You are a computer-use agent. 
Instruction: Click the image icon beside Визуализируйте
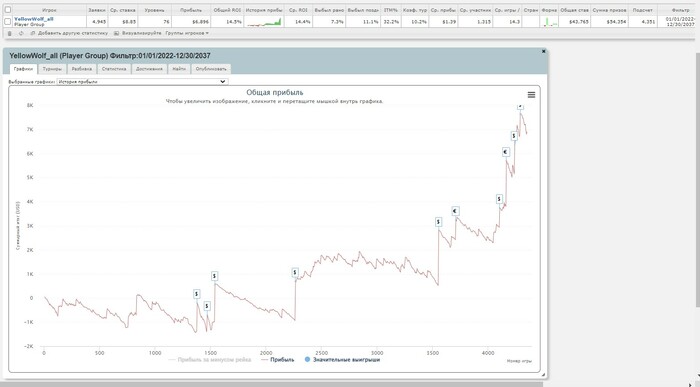click(x=117, y=33)
